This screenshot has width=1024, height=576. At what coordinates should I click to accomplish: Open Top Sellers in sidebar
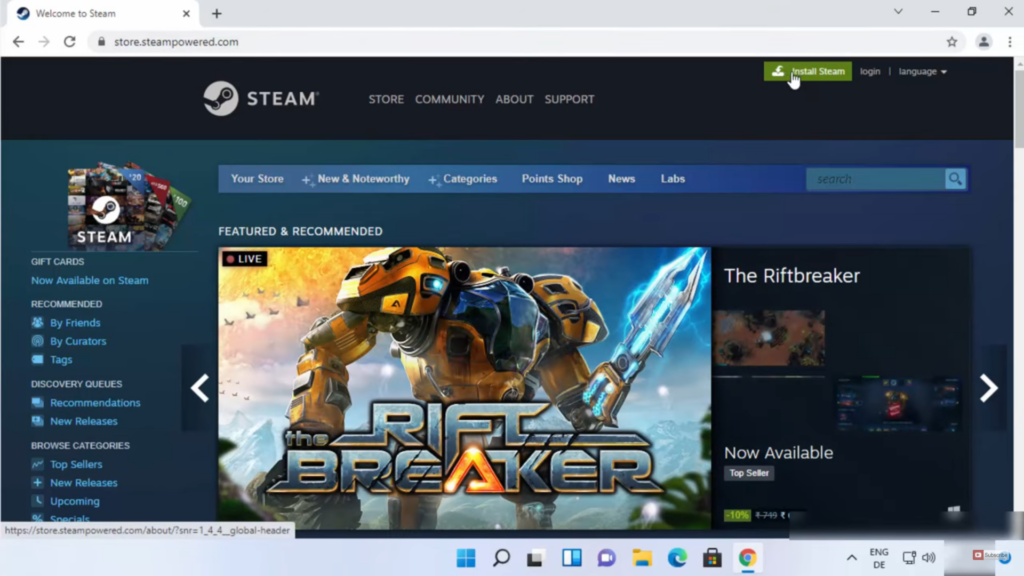pyautogui.click(x=76, y=464)
